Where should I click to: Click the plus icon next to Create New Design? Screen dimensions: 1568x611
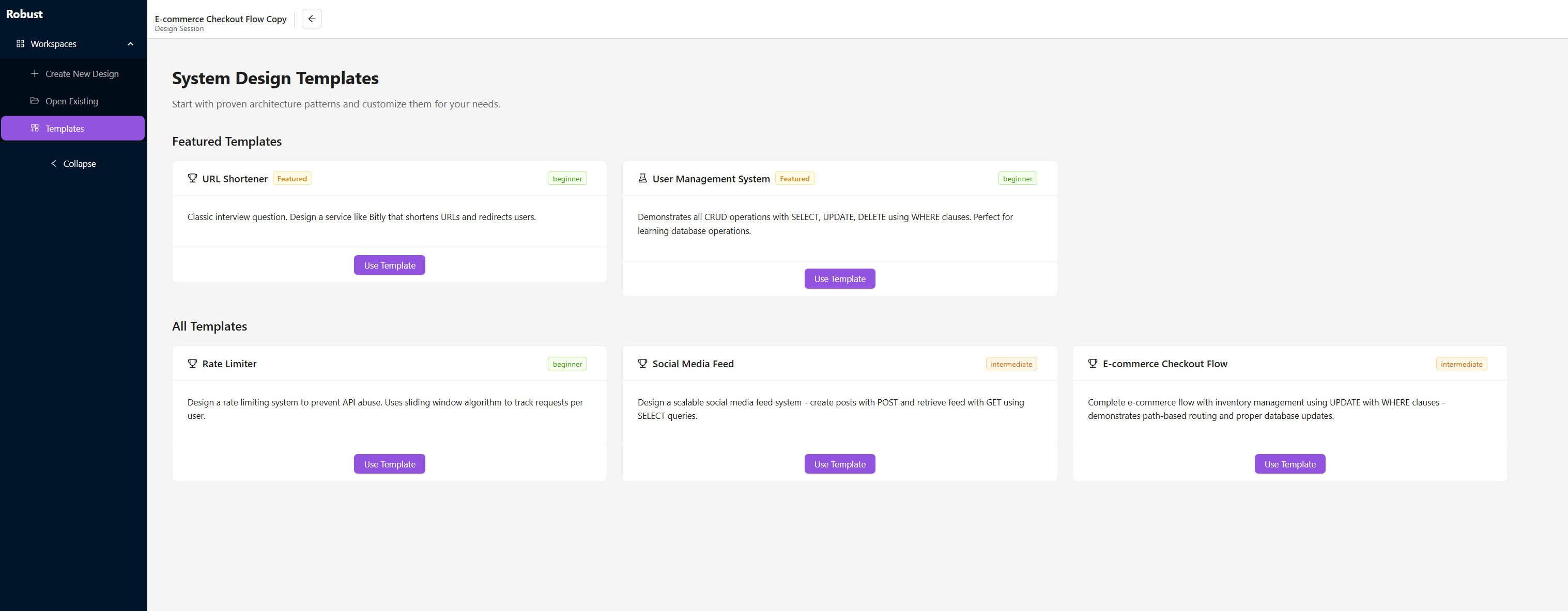[35, 73]
